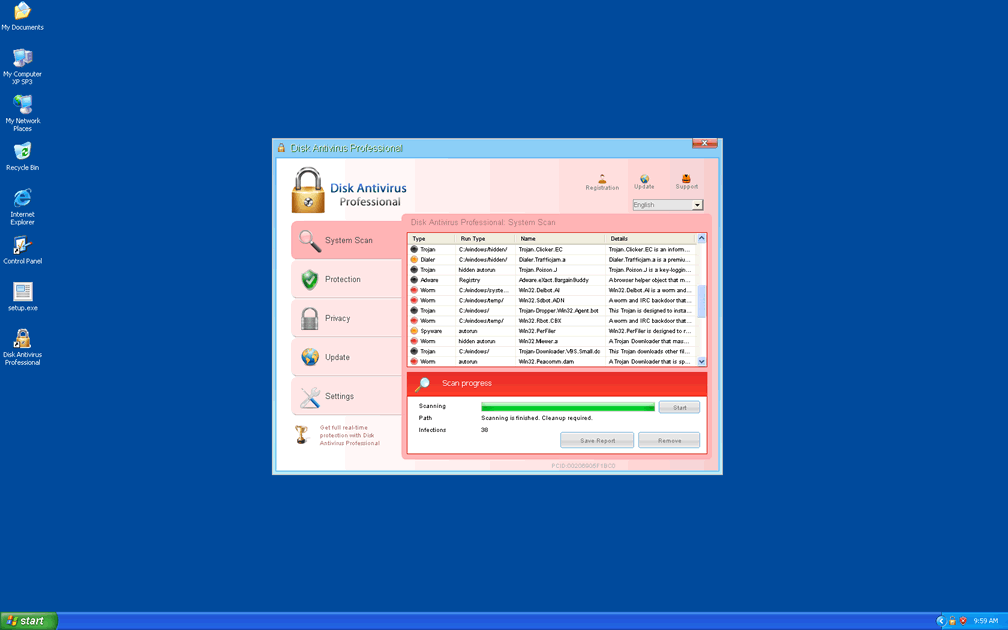Open the Windows start menu
This screenshot has height=630, width=1008.
[29, 621]
